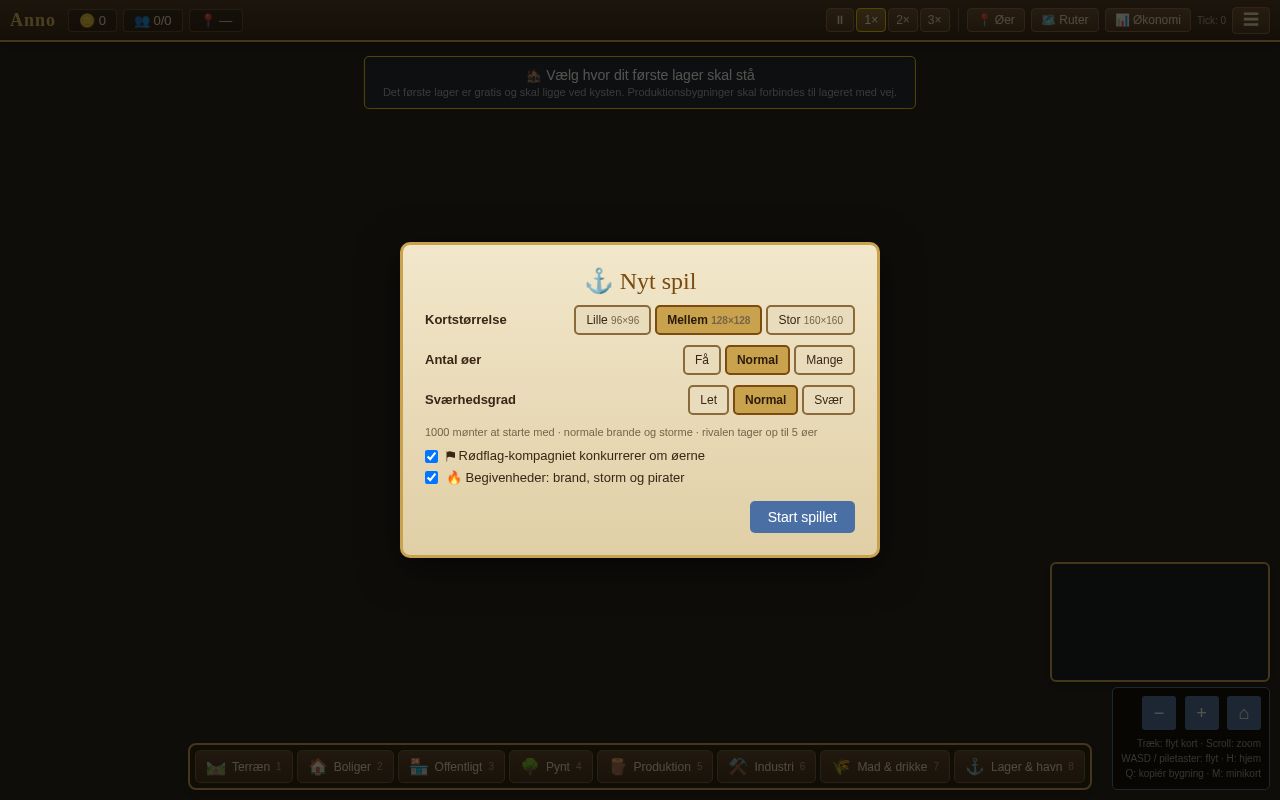The height and width of the screenshot is (800, 1280).
Task: Pause the game with pause icon
Action: coord(840,20)
